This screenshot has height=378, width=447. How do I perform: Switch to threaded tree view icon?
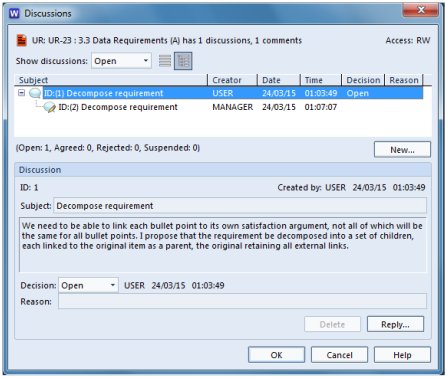[183, 61]
